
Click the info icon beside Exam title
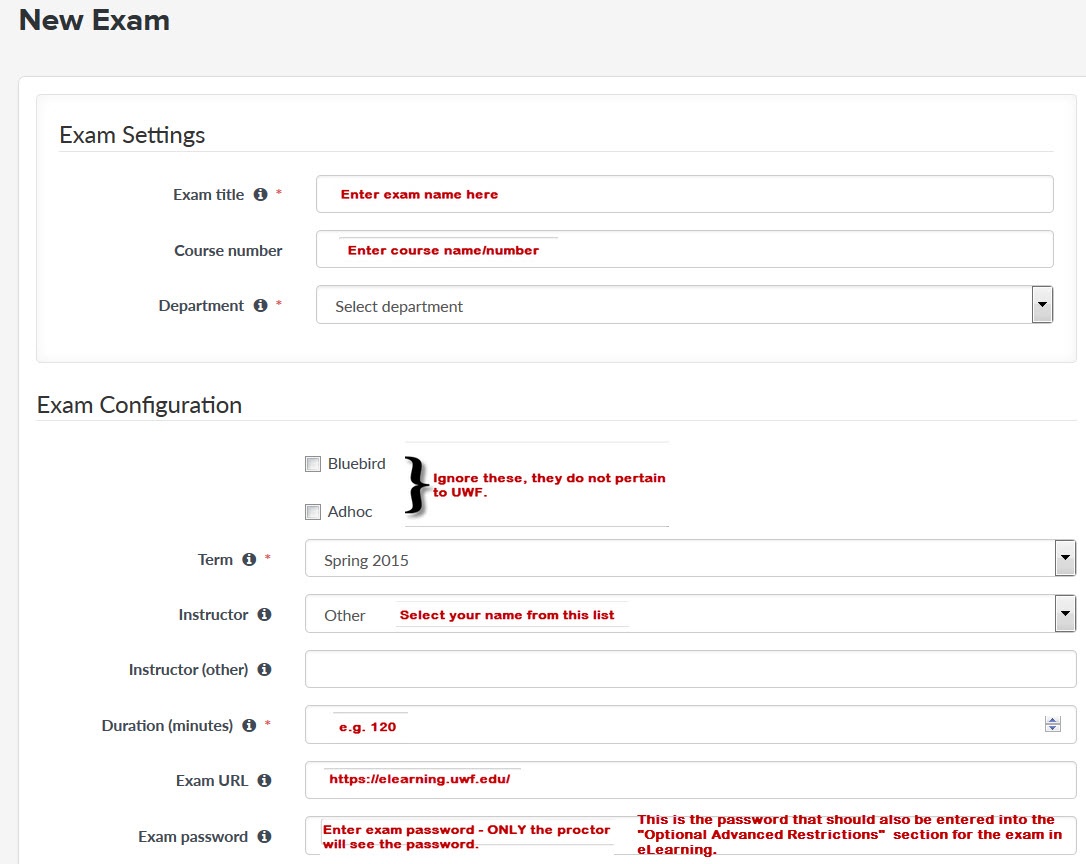(260, 195)
